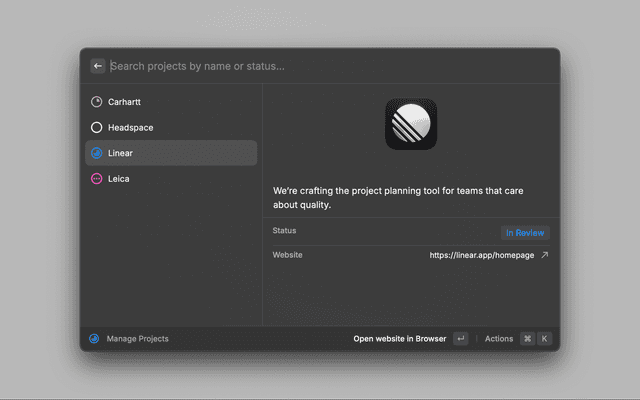This screenshot has height=400, width=640.
Task: Click the Leica pink status icon
Action: pos(97,179)
